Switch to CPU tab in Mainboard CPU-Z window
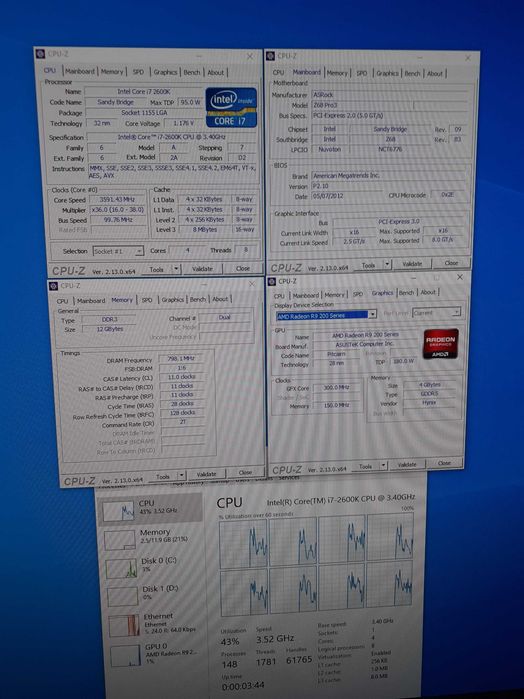 [x=278, y=72]
